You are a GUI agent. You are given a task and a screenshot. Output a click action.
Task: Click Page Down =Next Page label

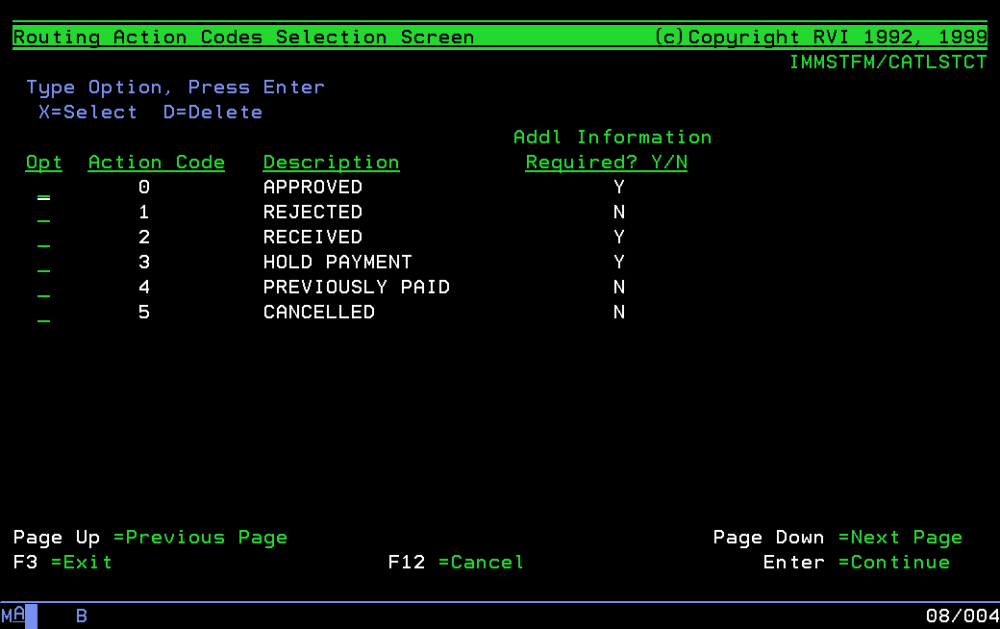click(838, 537)
